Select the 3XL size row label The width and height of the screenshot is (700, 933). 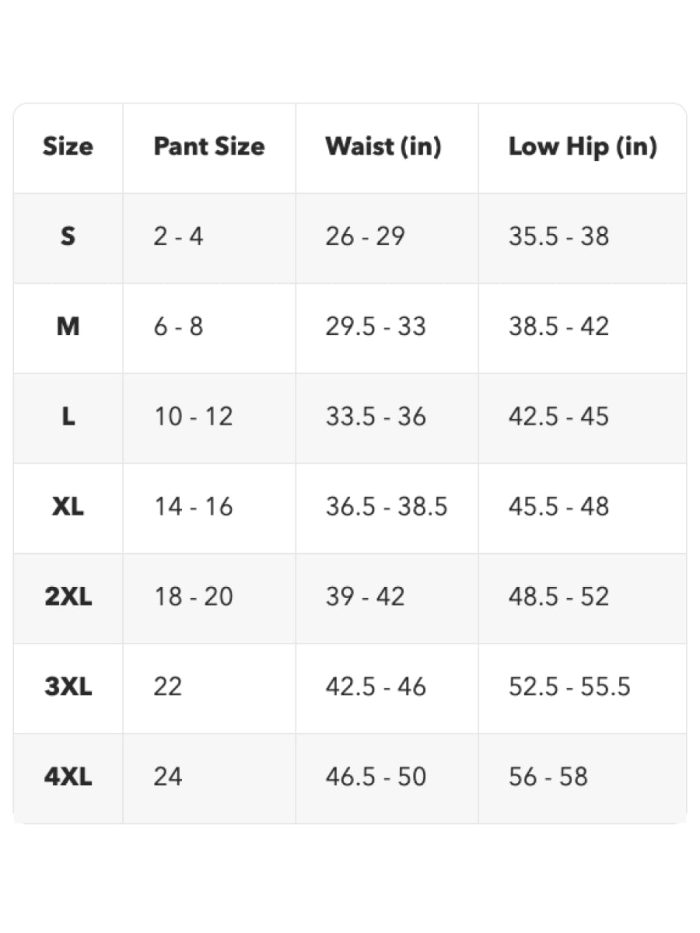(68, 687)
